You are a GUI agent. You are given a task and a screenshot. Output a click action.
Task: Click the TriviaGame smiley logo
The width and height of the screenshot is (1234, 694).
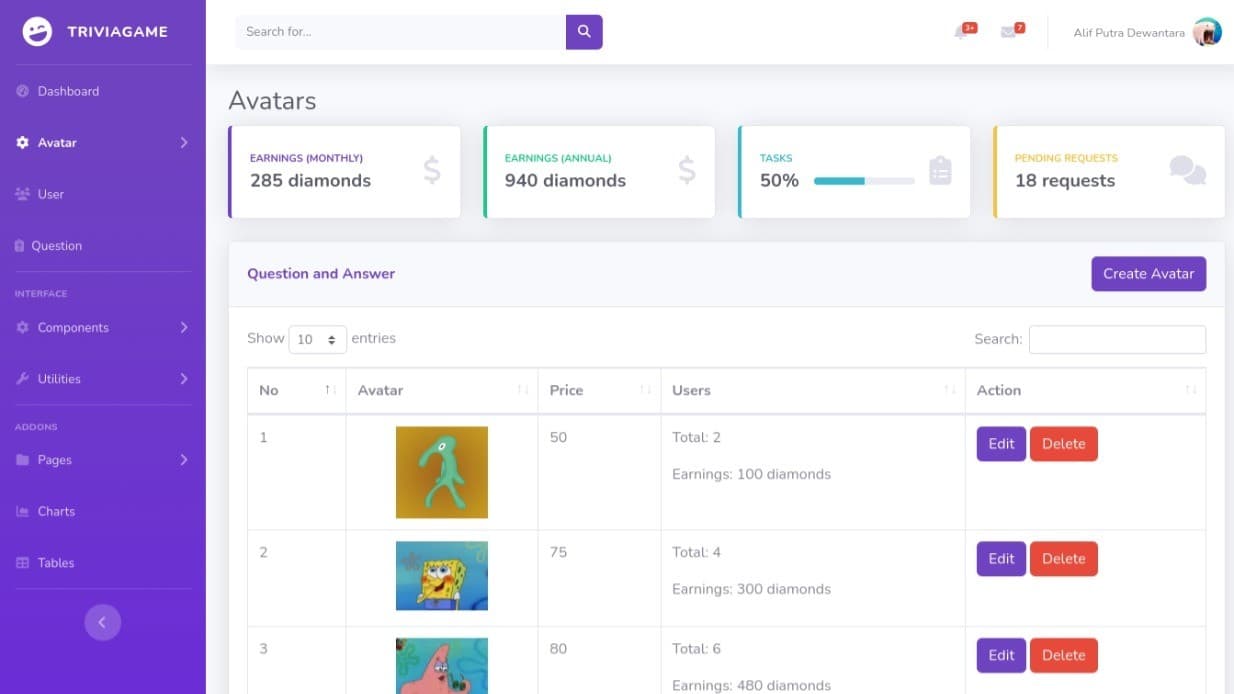pyautogui.click(x=36, y=31)
